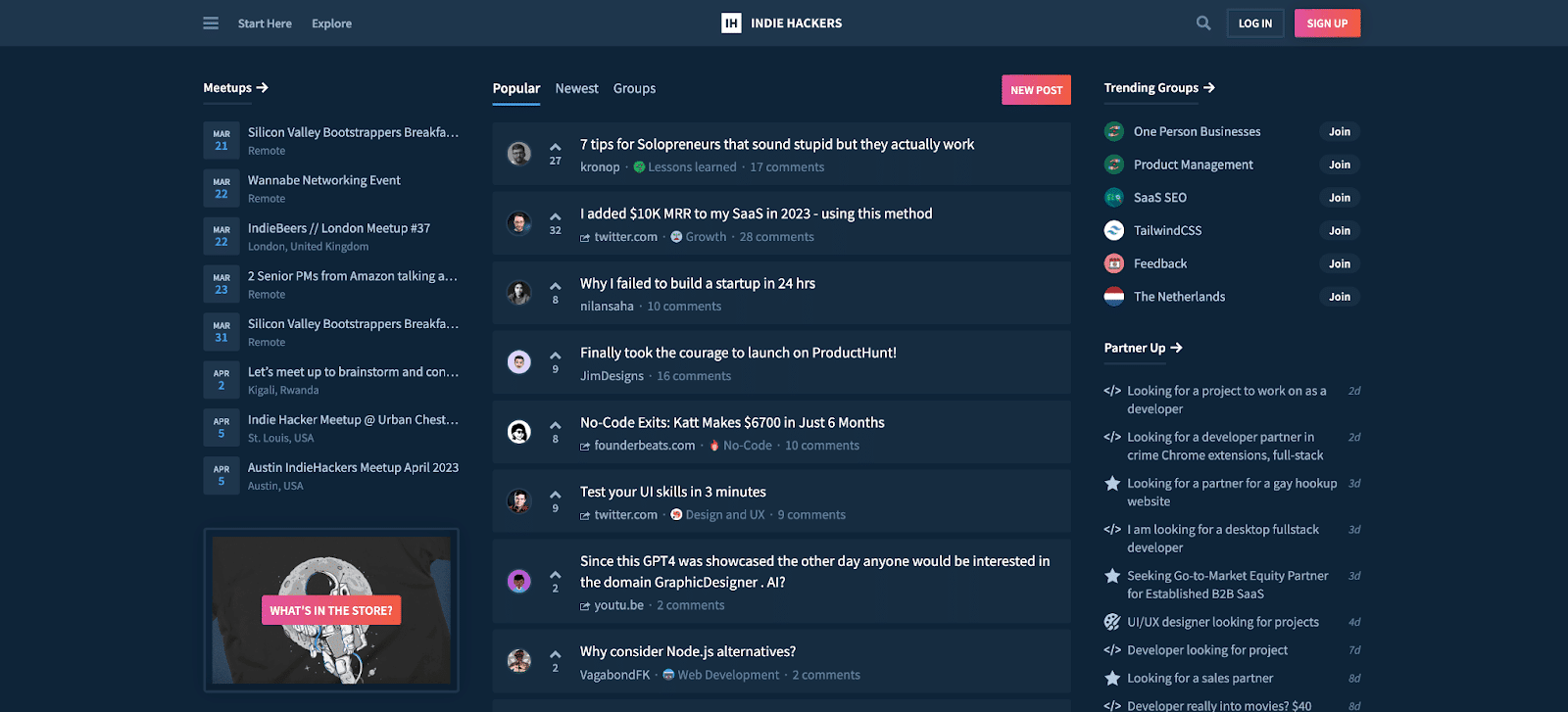Image resolution: width=1568 pixels, height=712 pixels.
Task: Open the Partner Up section arrow
Action: pyautogui.click(x=1176, y=349)
